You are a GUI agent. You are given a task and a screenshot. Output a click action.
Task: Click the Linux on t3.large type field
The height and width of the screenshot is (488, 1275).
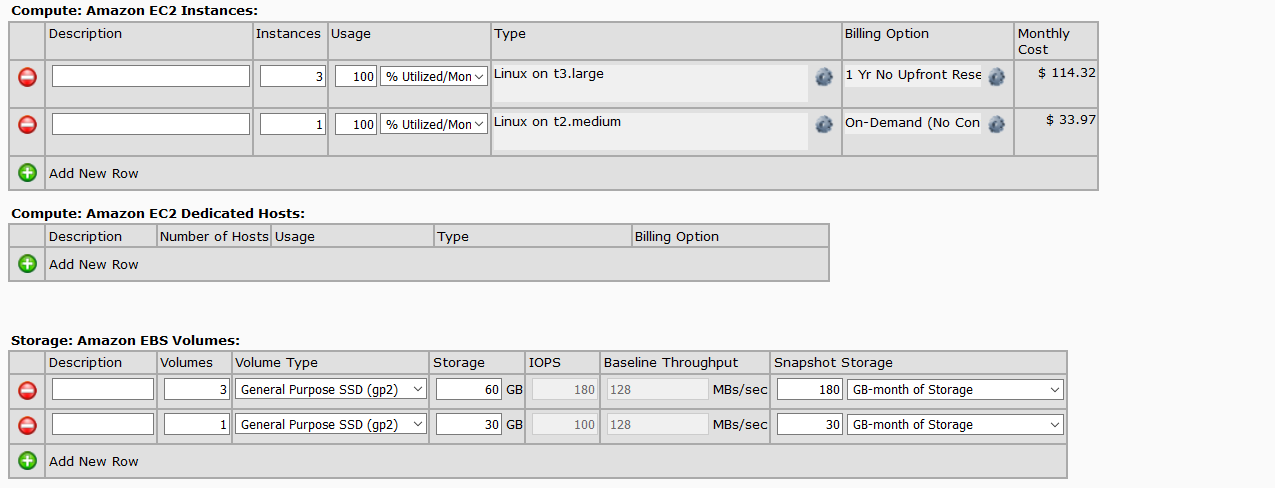pos(650,84)
